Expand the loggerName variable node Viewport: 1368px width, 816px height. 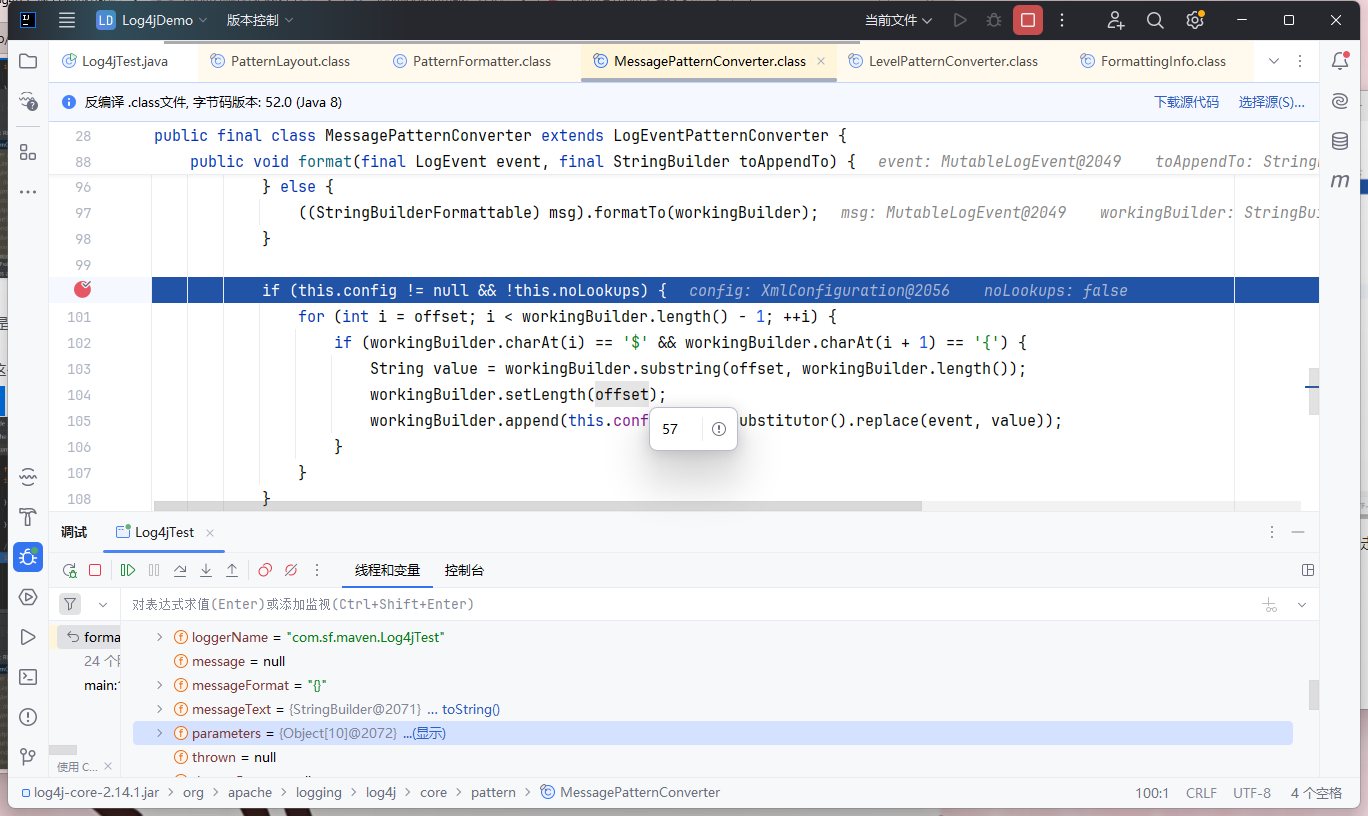point(158,637)
